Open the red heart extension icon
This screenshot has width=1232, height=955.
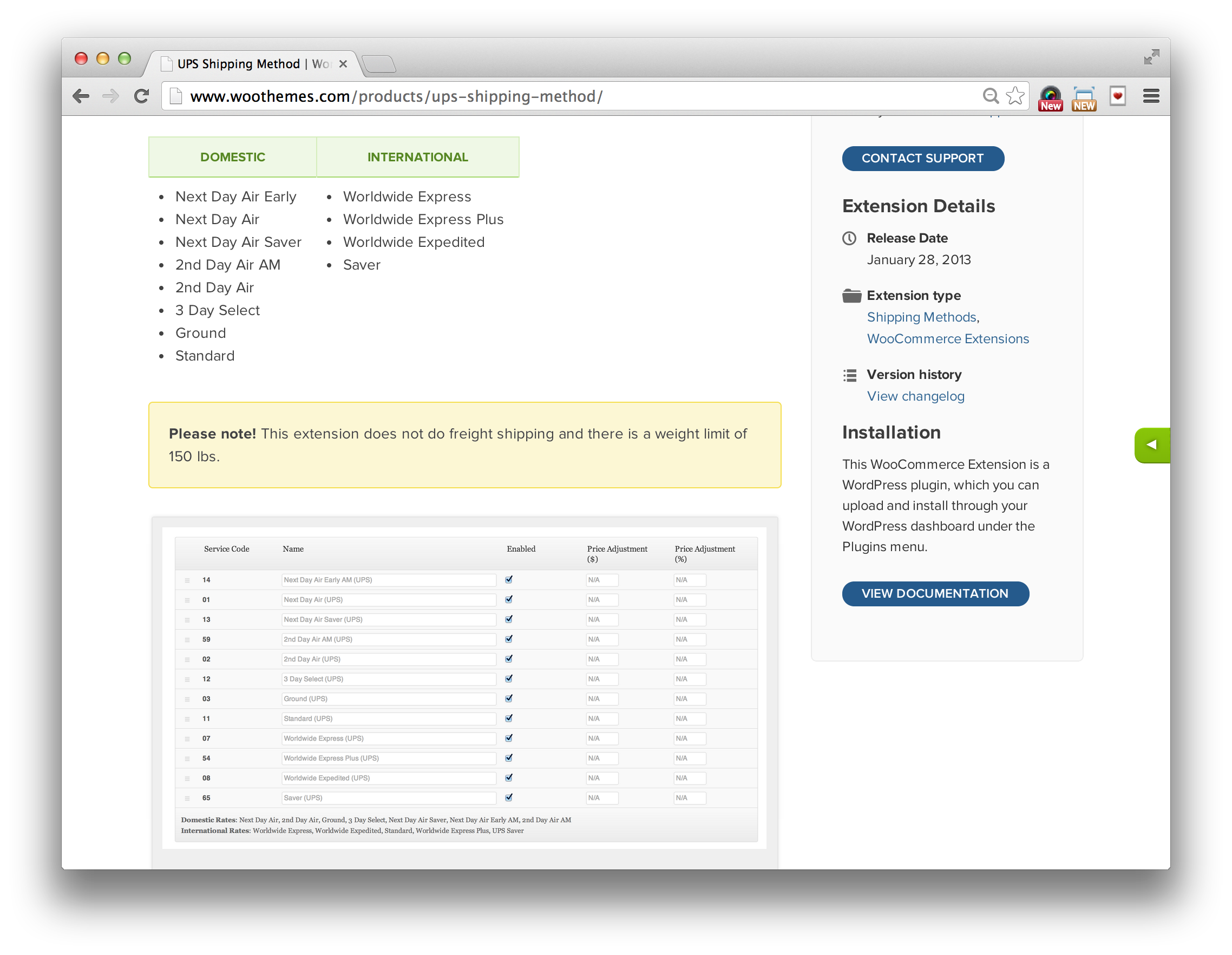click(1117, 96)
